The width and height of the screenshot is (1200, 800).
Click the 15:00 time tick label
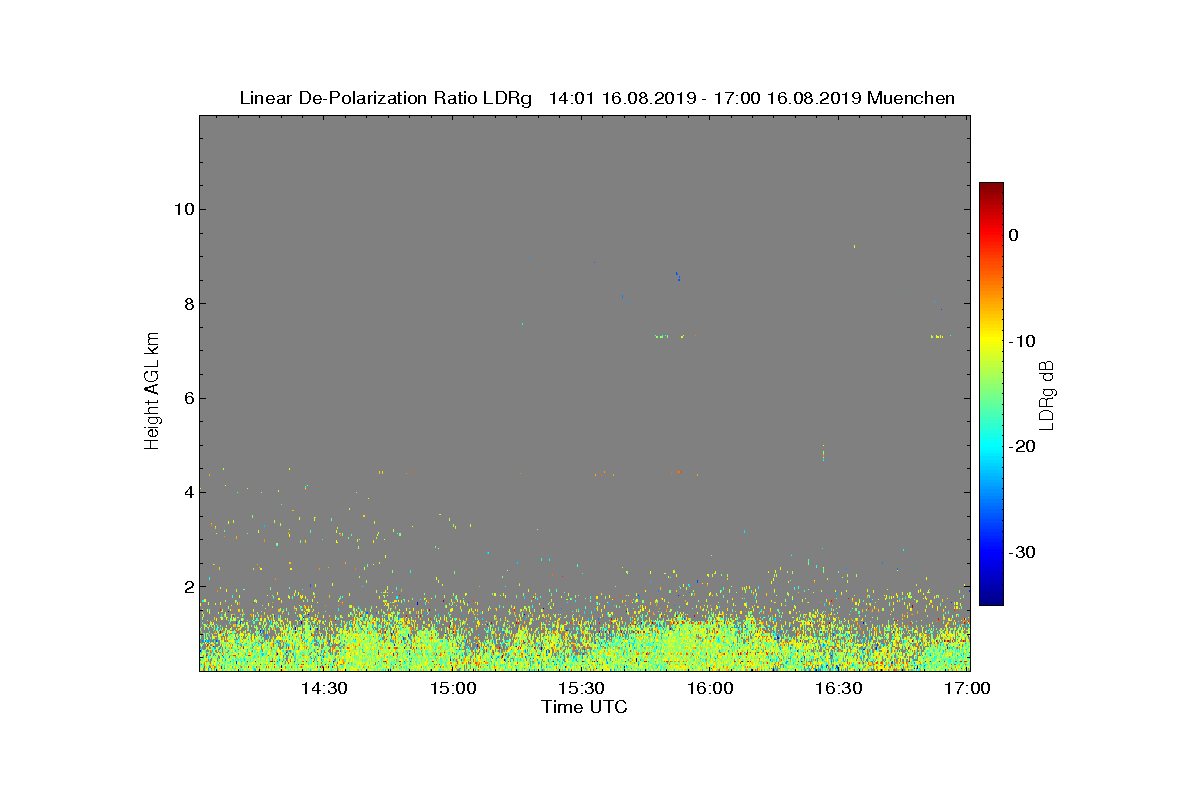click(x=453, y=688)
